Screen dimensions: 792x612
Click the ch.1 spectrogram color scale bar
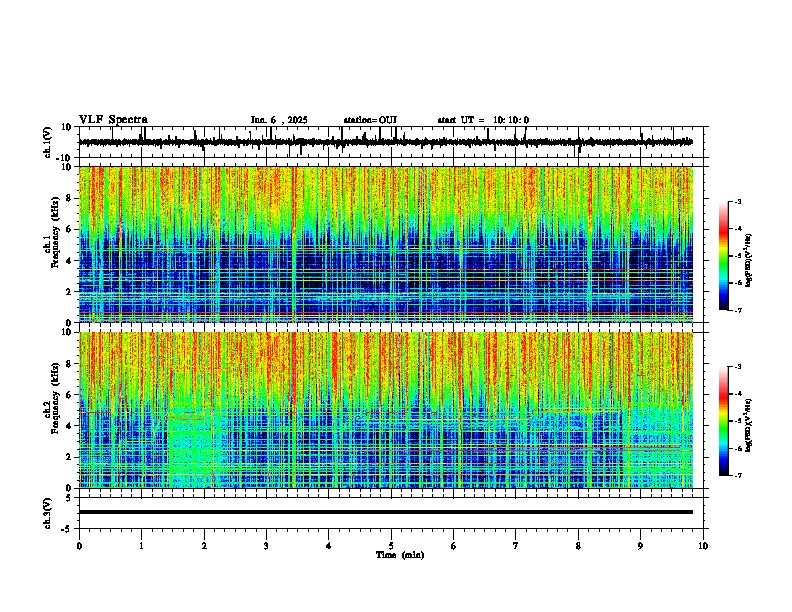[x=724, y=256]
